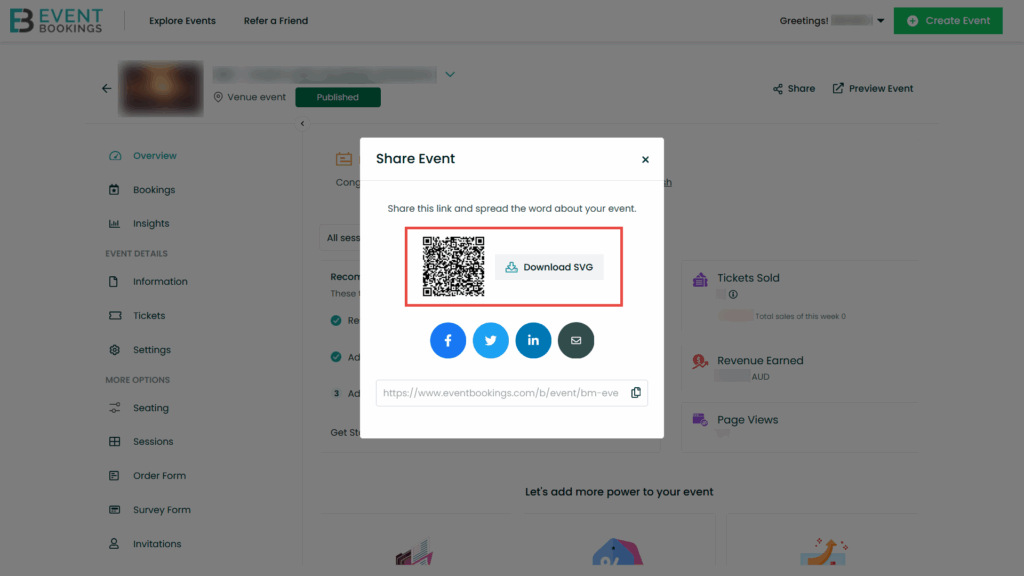
Task: Click the Create Event button
Action: 948,21
